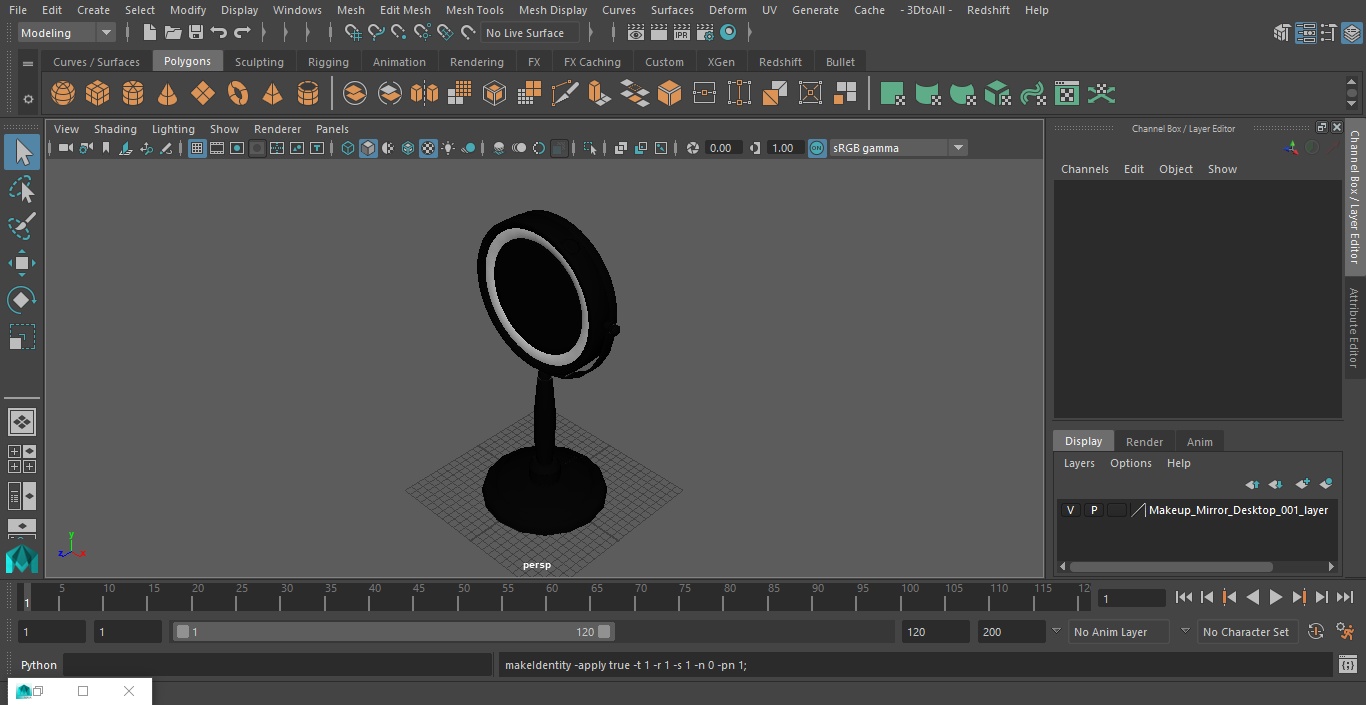Create a polygon sphere from the shelf
Viewport: 1366px width, 705px height.
coord(63,94)
